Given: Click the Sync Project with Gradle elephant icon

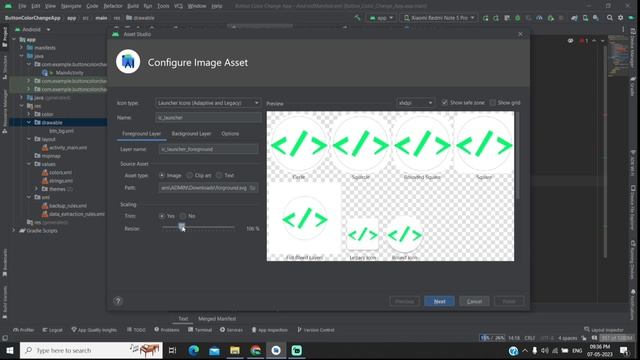Looking at the screenshot, I should (574, 18).
